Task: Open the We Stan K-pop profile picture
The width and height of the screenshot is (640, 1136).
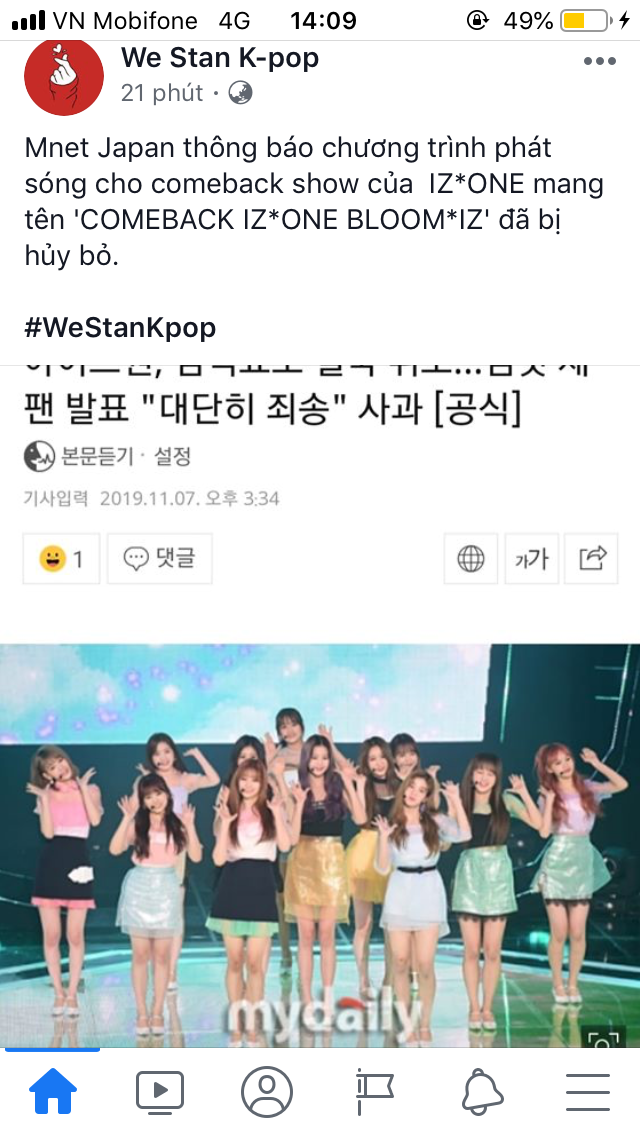Action: 64,76
